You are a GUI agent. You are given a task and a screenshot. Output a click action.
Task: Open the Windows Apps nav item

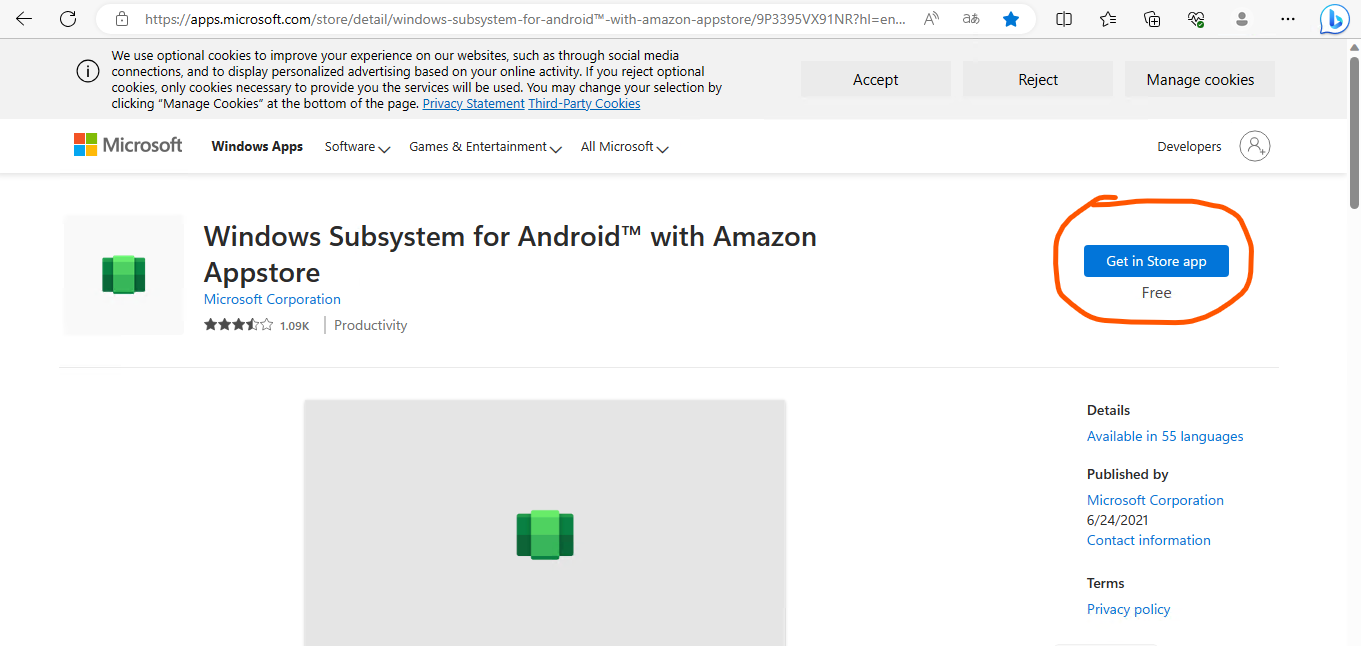coord(257,146)
